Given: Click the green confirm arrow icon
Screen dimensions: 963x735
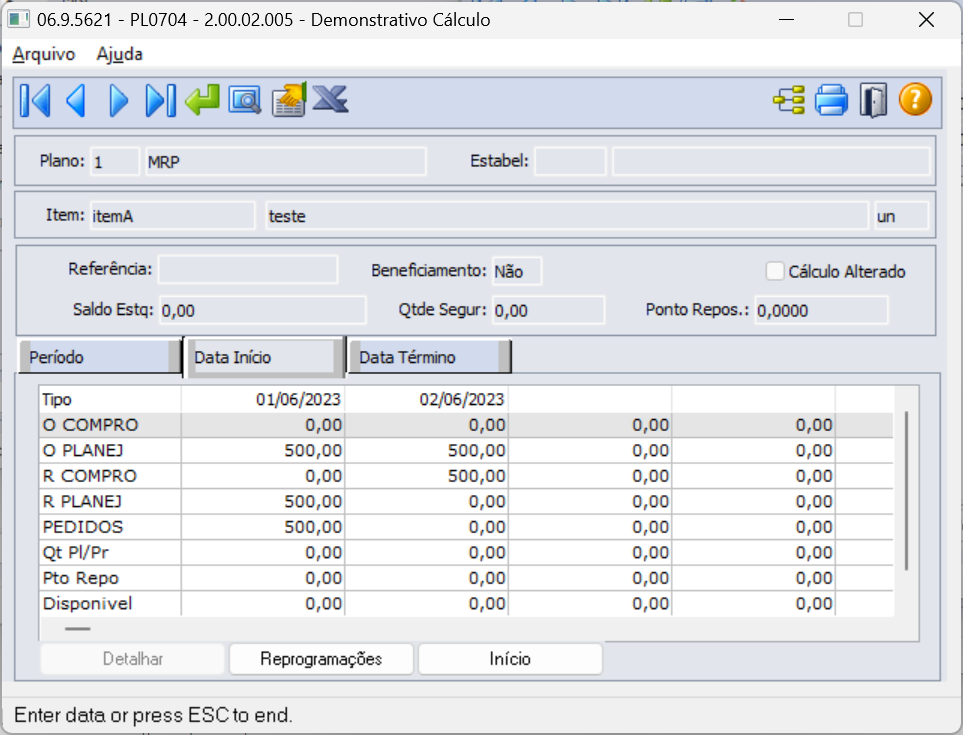Looking at the screenshot, I should pyautogui.click(x=202, y=100).
